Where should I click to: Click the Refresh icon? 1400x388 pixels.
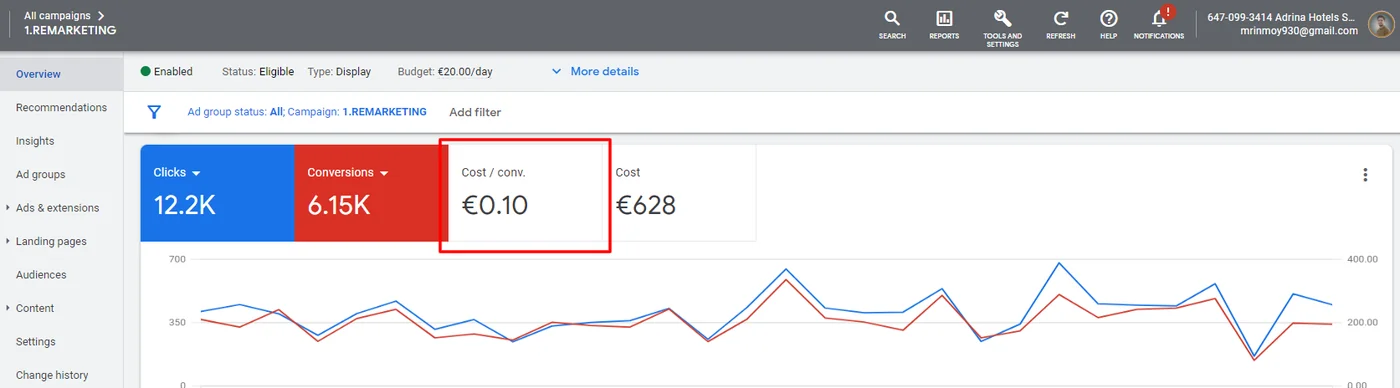click(x=1061, y=19)
